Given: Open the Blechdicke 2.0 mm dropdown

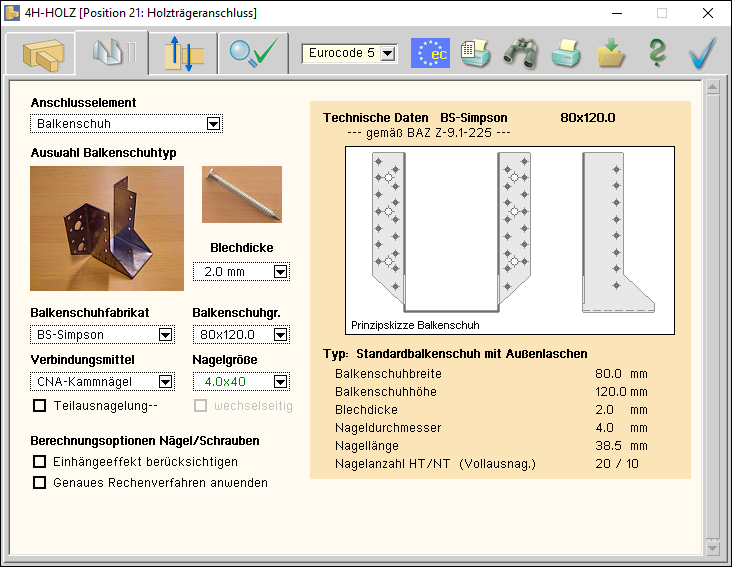Looking at the screenshot, I should point(280,271).
